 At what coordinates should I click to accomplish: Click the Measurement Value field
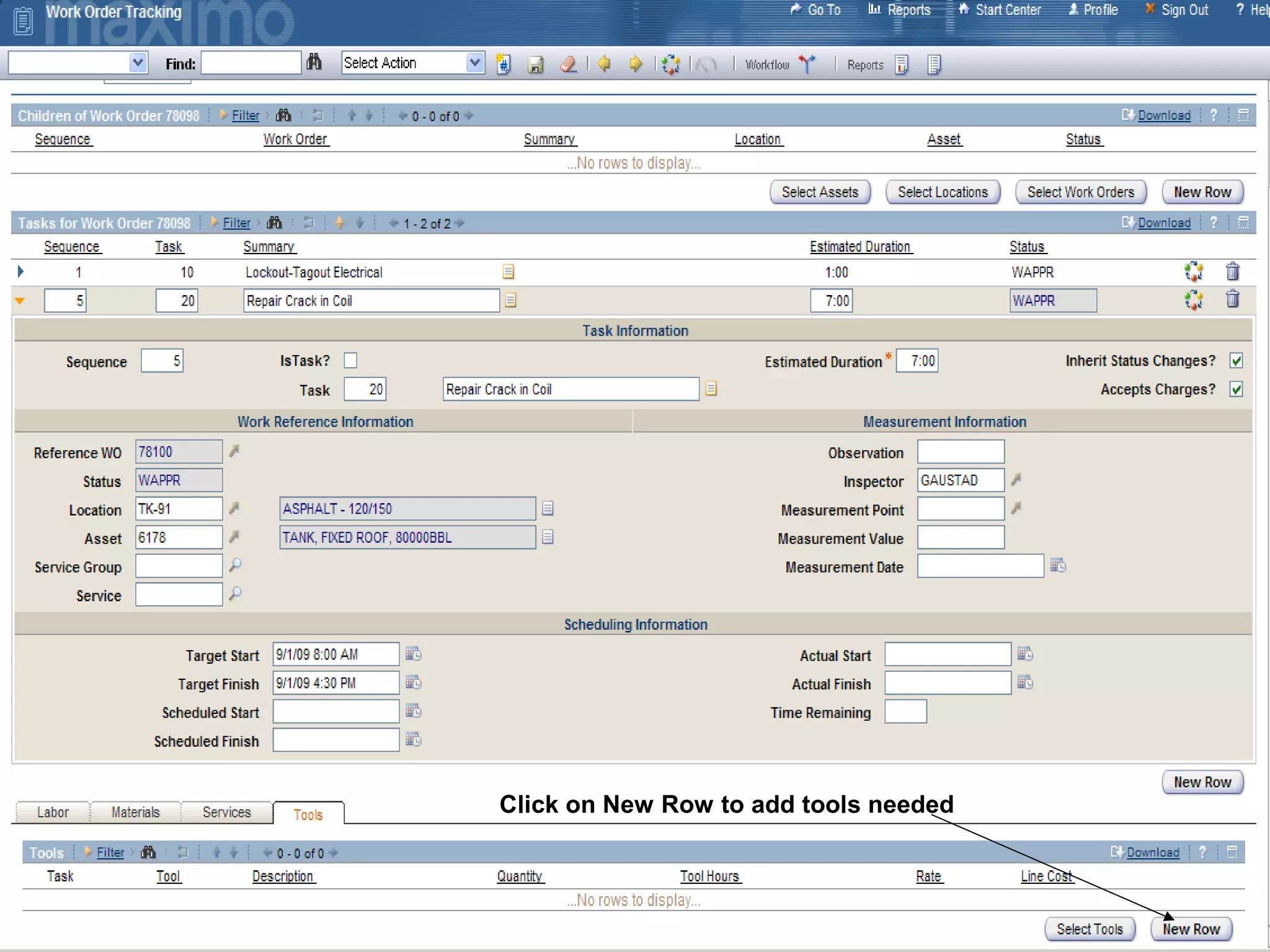point(961,537)
